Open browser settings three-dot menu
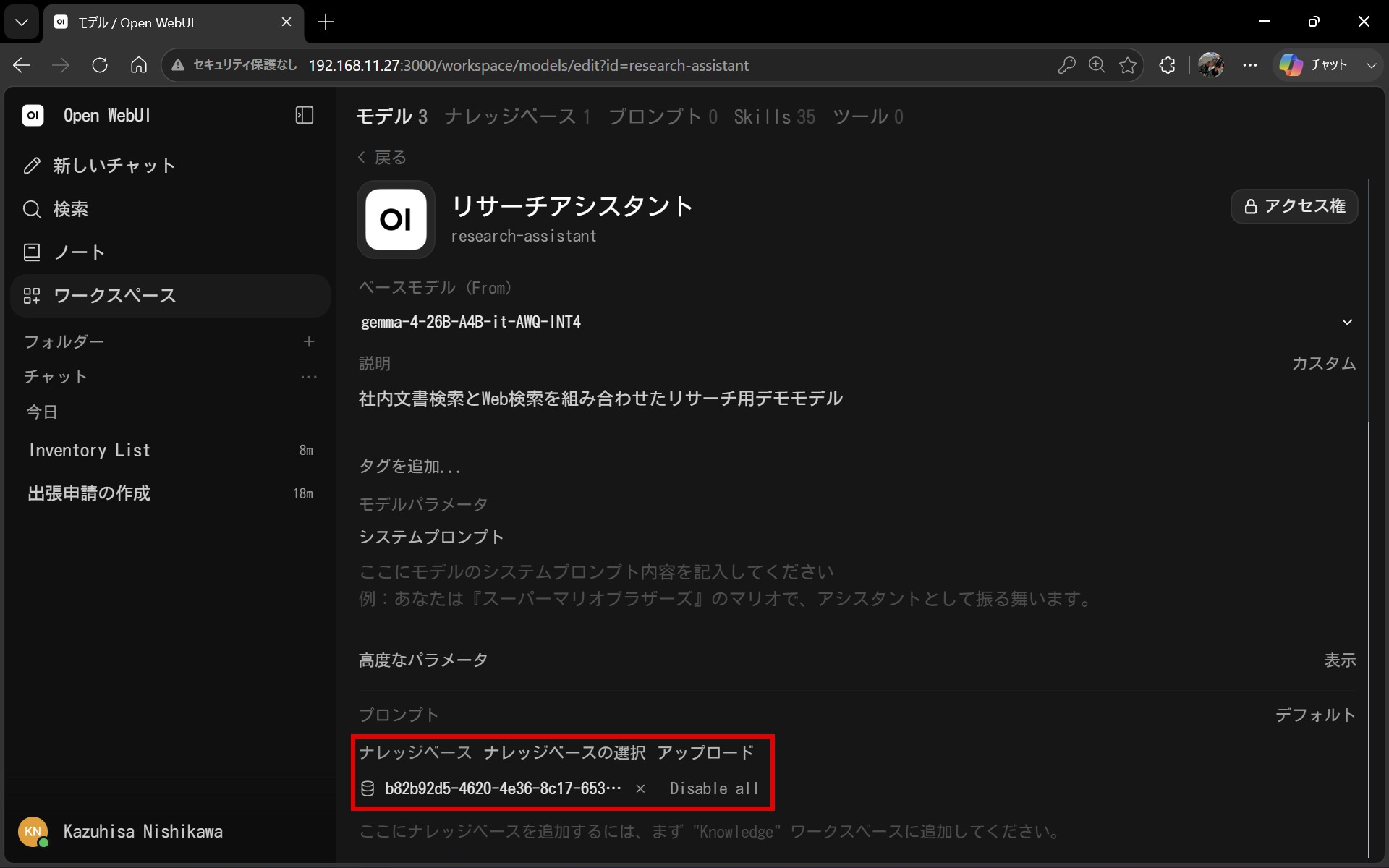The image size is (1389, 868). (x=1250, y=65)
